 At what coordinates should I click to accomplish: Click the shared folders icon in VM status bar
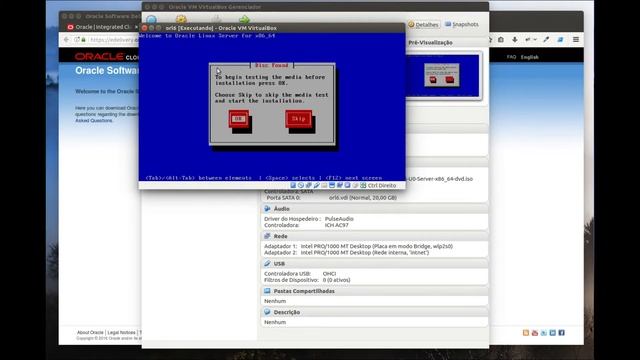(324, 185)
